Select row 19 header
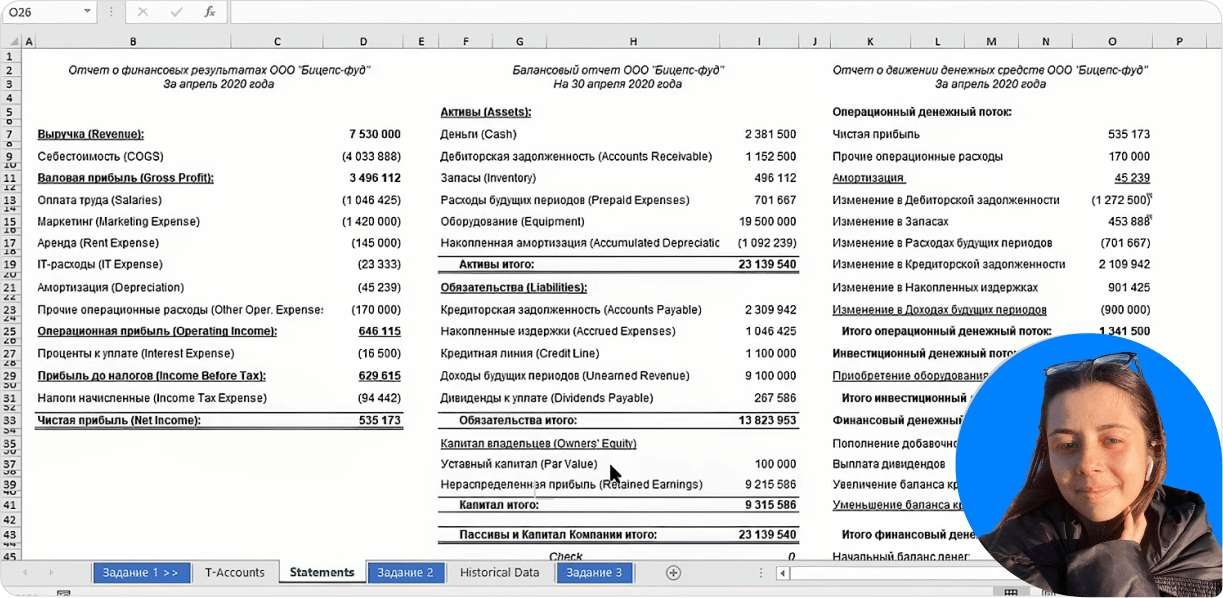1223x598 pixels. click(x=10, y=265)
